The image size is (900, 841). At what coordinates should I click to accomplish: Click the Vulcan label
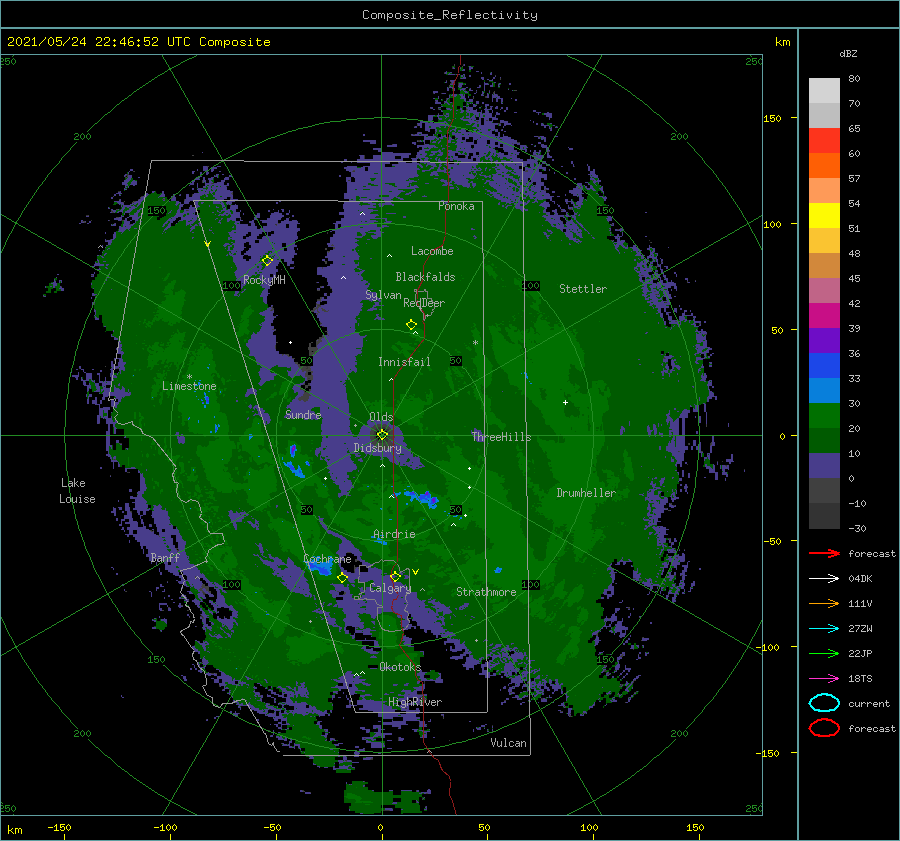coord(508,743)
